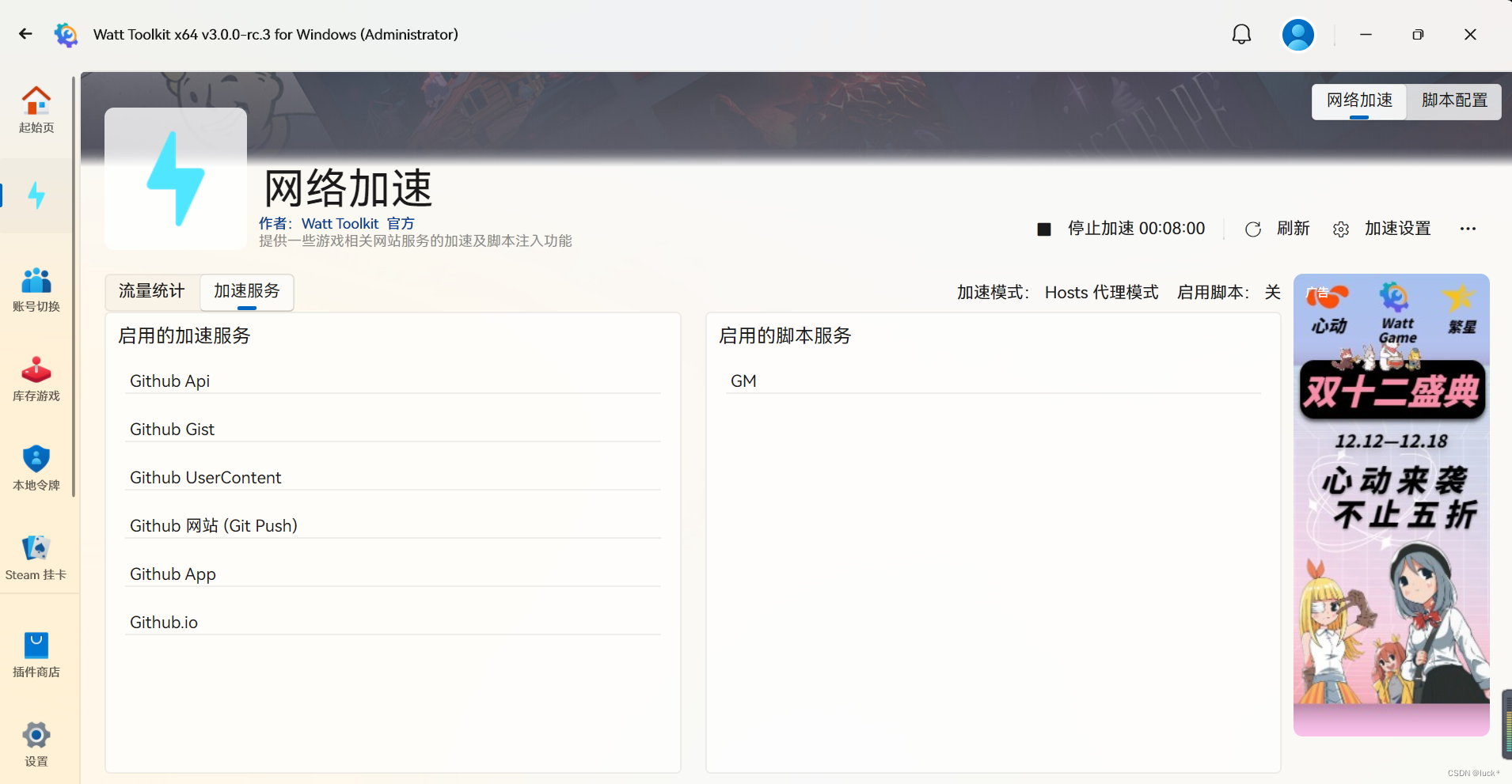Open the 插件商店 plugin store
1512x784 pixels.
pos(36,653)
